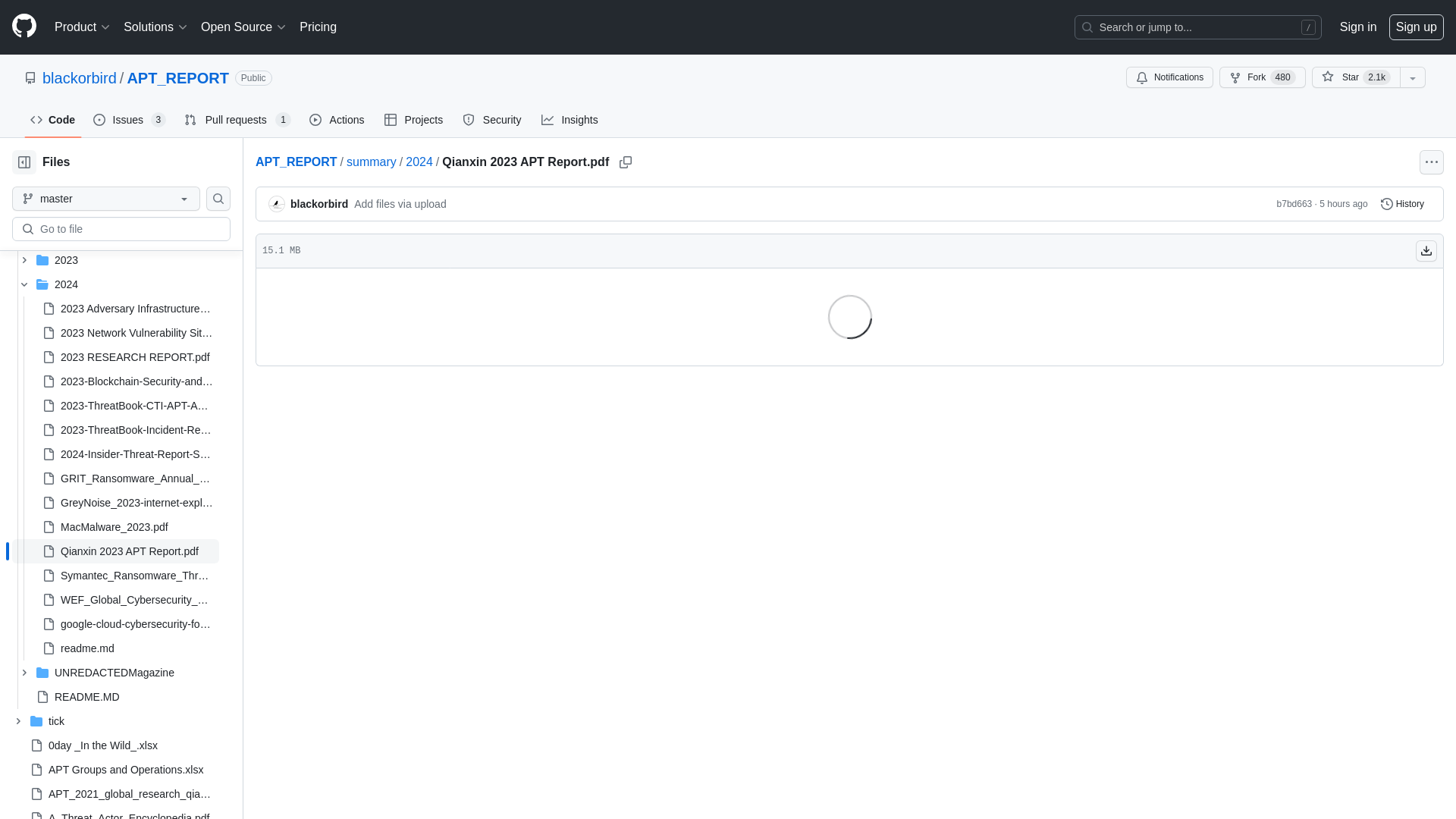The image size is (1456, 819).
Task: Click Sign in button
Action: click(x=1358, y=26)
